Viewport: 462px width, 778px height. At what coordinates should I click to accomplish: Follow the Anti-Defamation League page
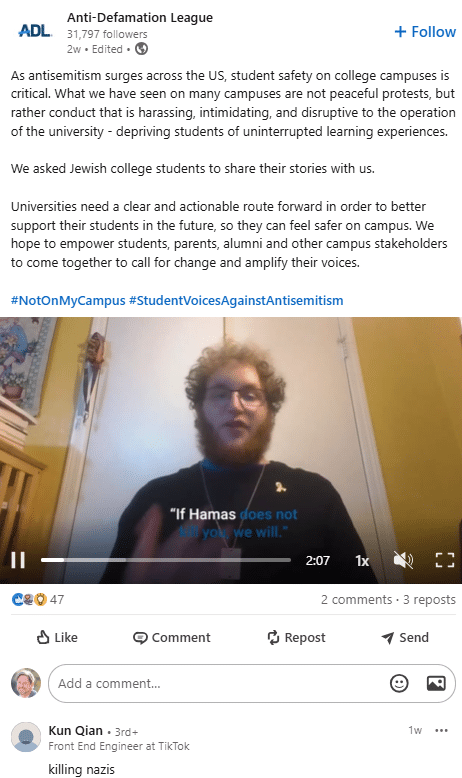(x=425, y=32)
